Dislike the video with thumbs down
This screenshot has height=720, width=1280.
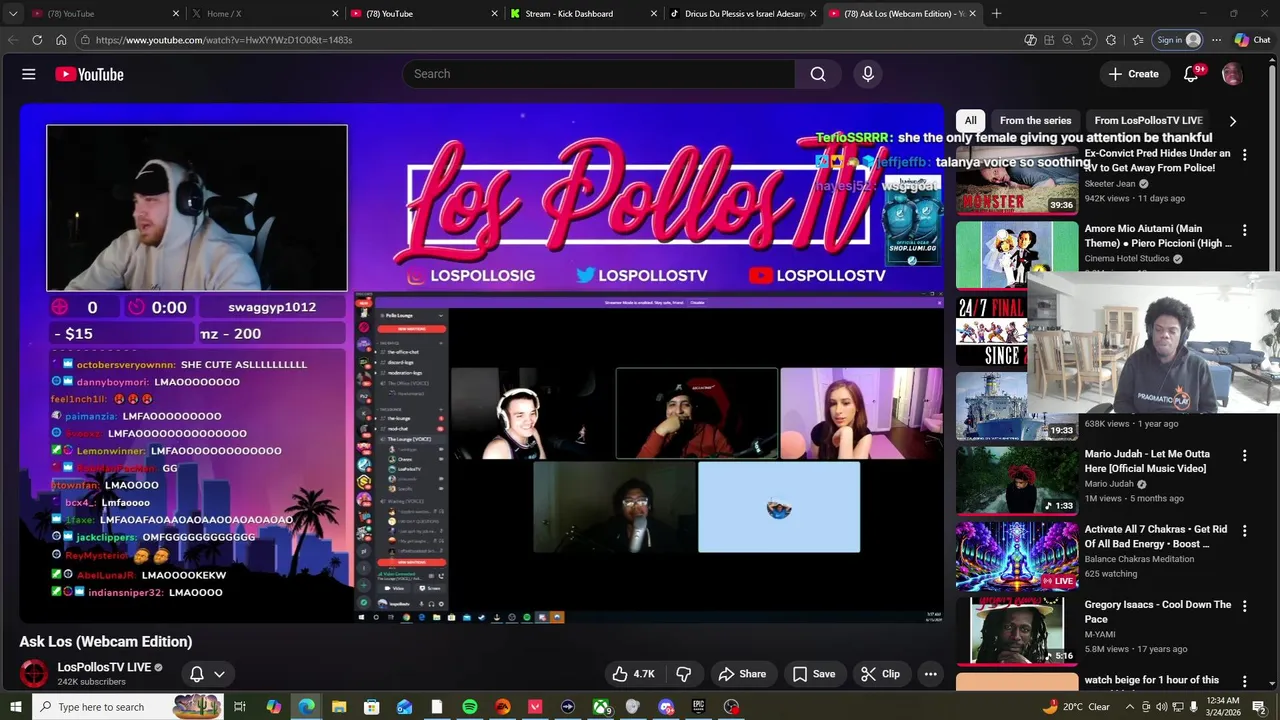[684, 674]
